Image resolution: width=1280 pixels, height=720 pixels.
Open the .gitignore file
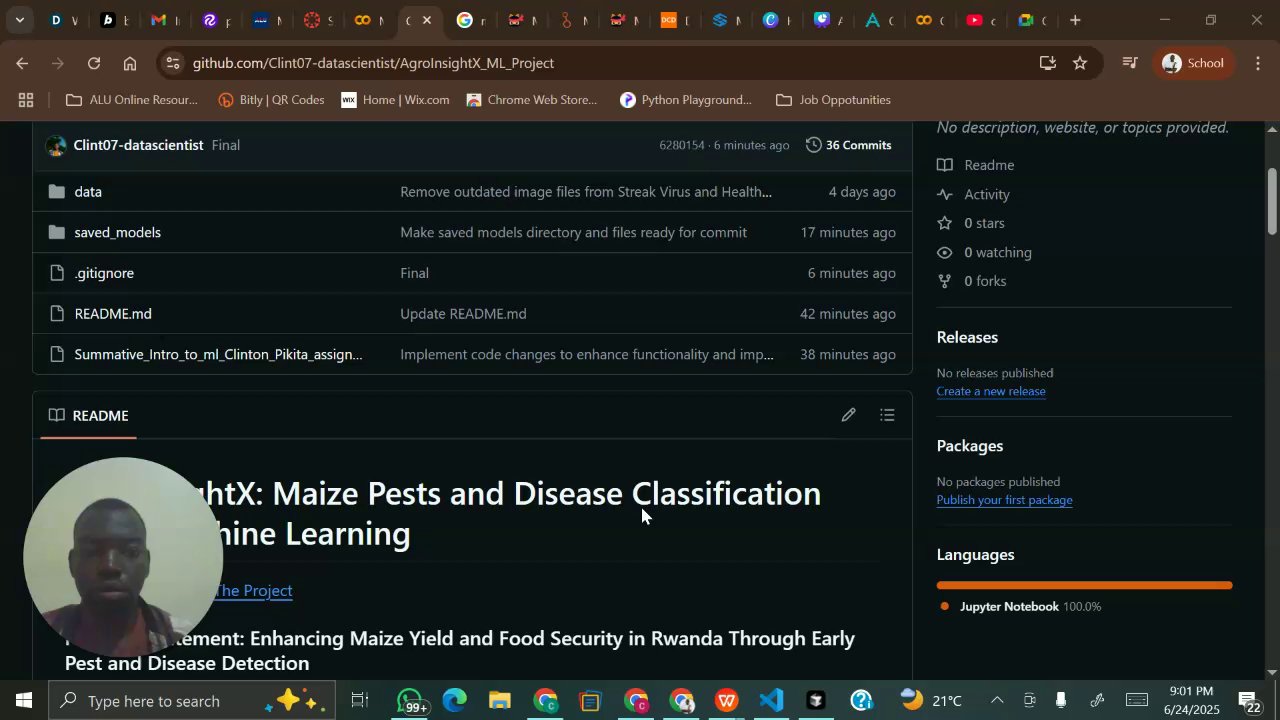[x=104, y=273]
